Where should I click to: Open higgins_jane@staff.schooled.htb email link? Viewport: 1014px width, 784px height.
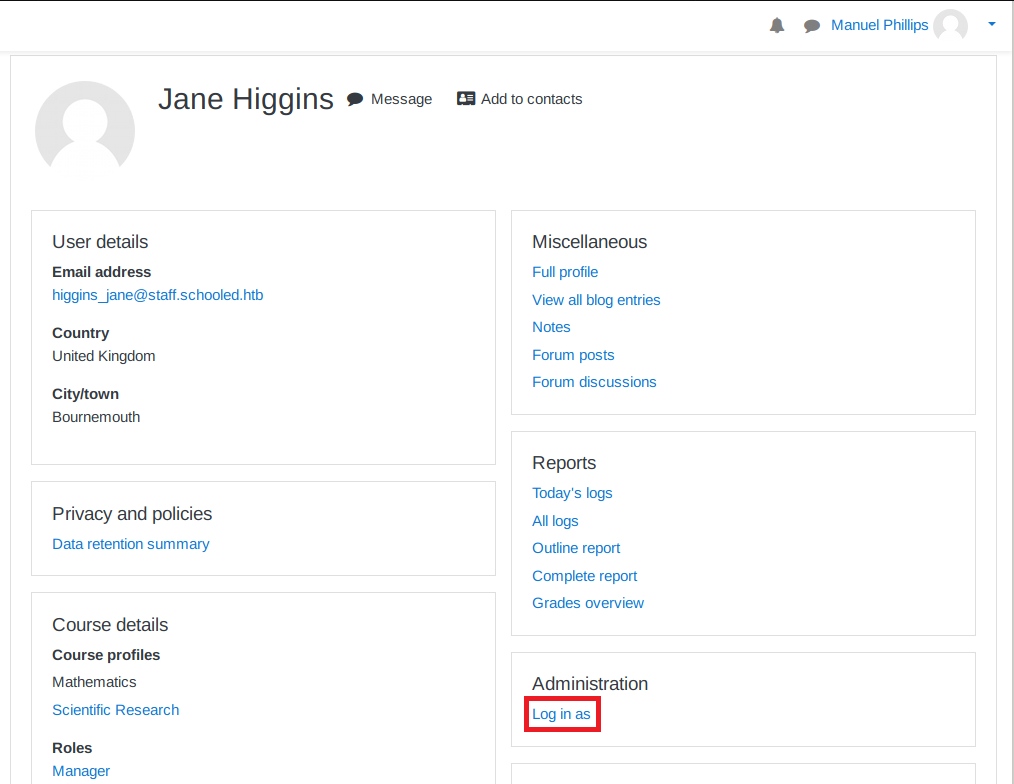[x=158, y=295]
